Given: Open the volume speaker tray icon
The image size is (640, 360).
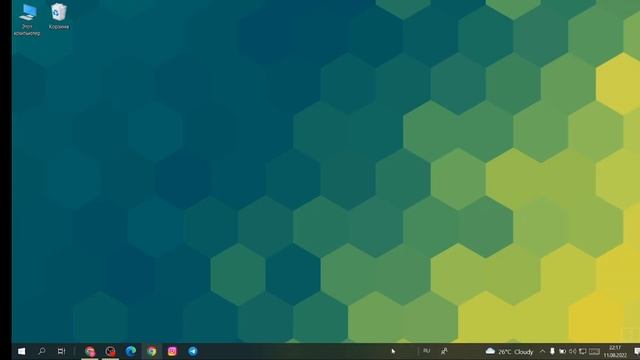Looking at the screenshot, I should (573, 351).
